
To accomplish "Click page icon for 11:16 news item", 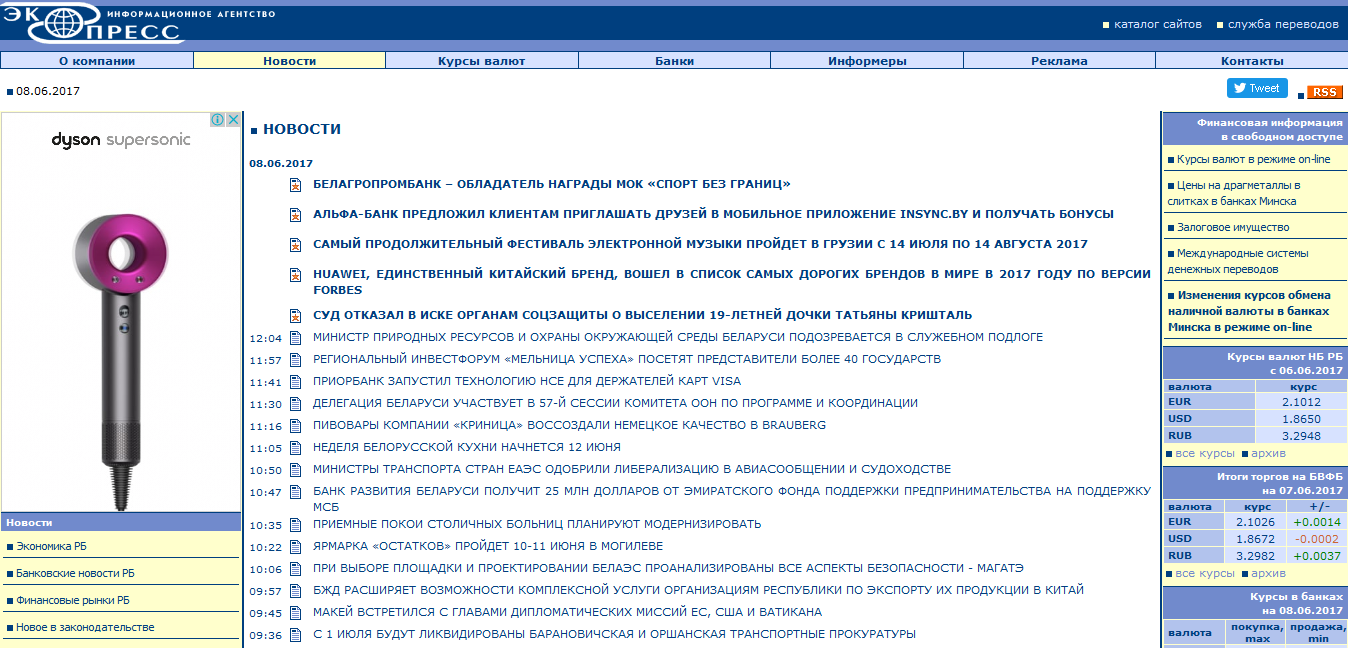I will tap(295, 426).
